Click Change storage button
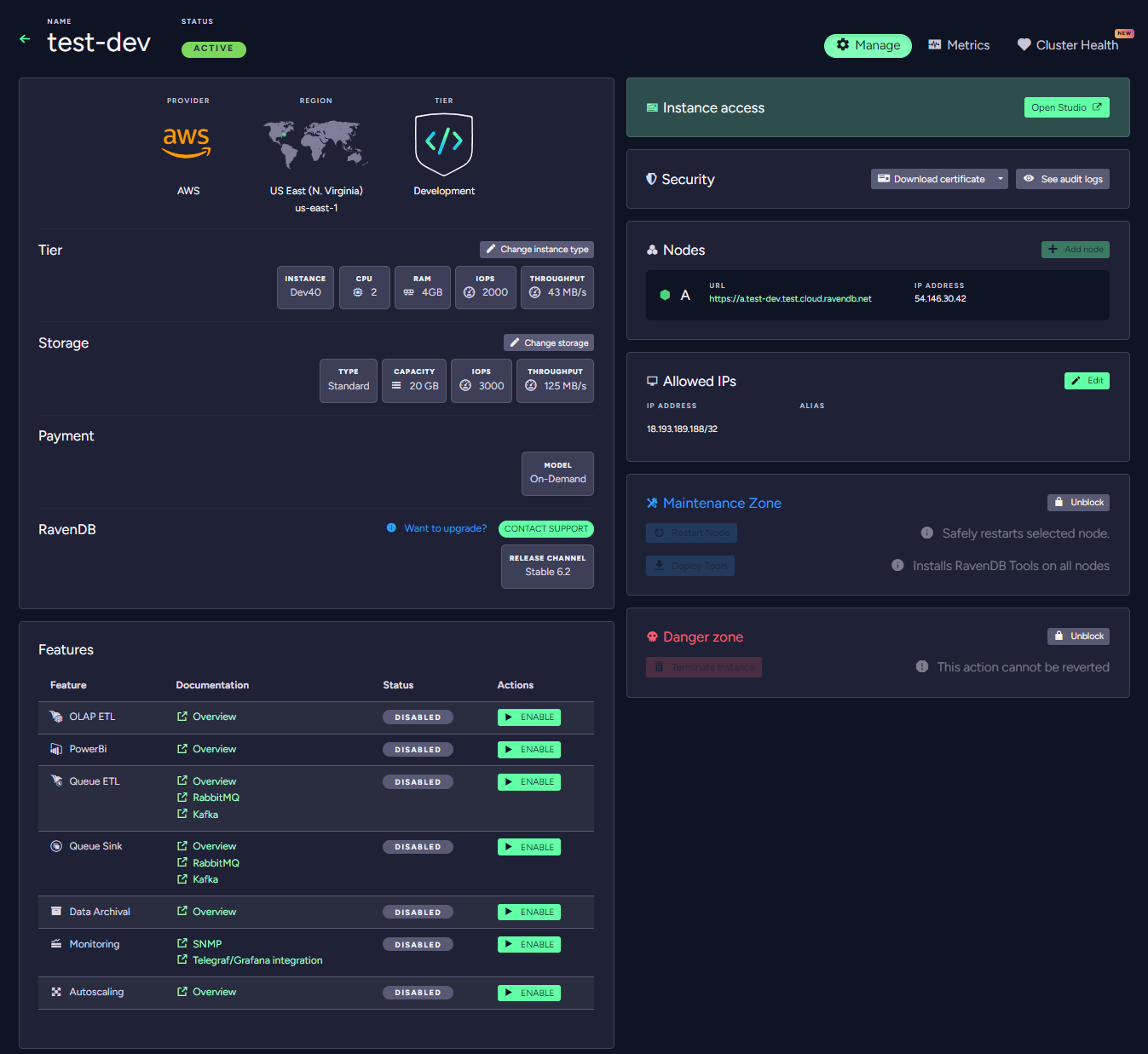The image size is (1148, 1054). (x=549, y=343)
